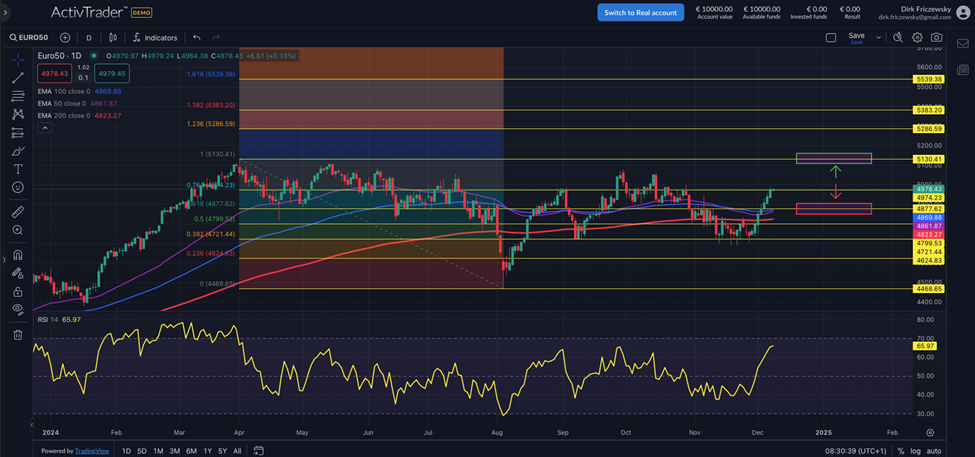Viewport: 975px width, 457px height.
Task: Select the ruler measure tool
Action: (x=17, y=212)
